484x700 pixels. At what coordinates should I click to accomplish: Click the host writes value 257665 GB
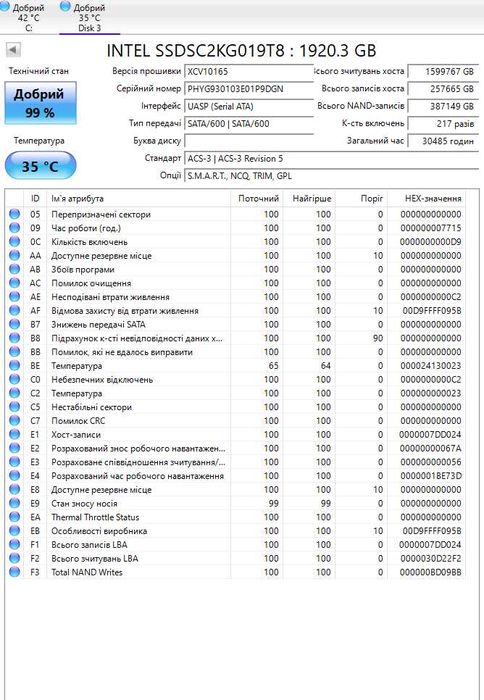[443, 89]
